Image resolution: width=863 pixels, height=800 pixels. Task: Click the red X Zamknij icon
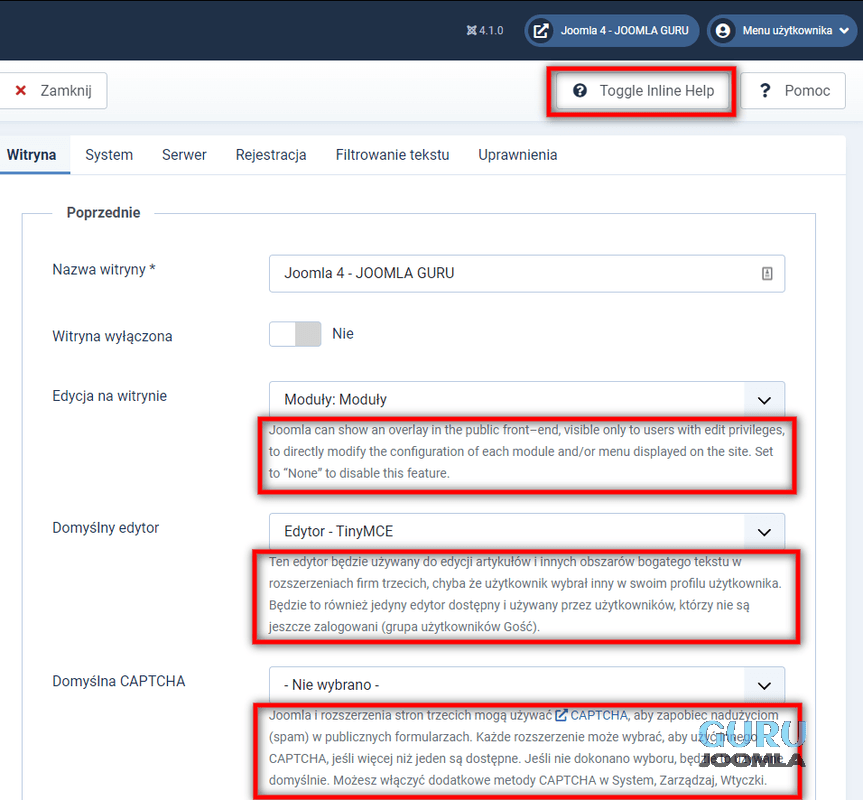pyautogui.click(x=21, y=90)
